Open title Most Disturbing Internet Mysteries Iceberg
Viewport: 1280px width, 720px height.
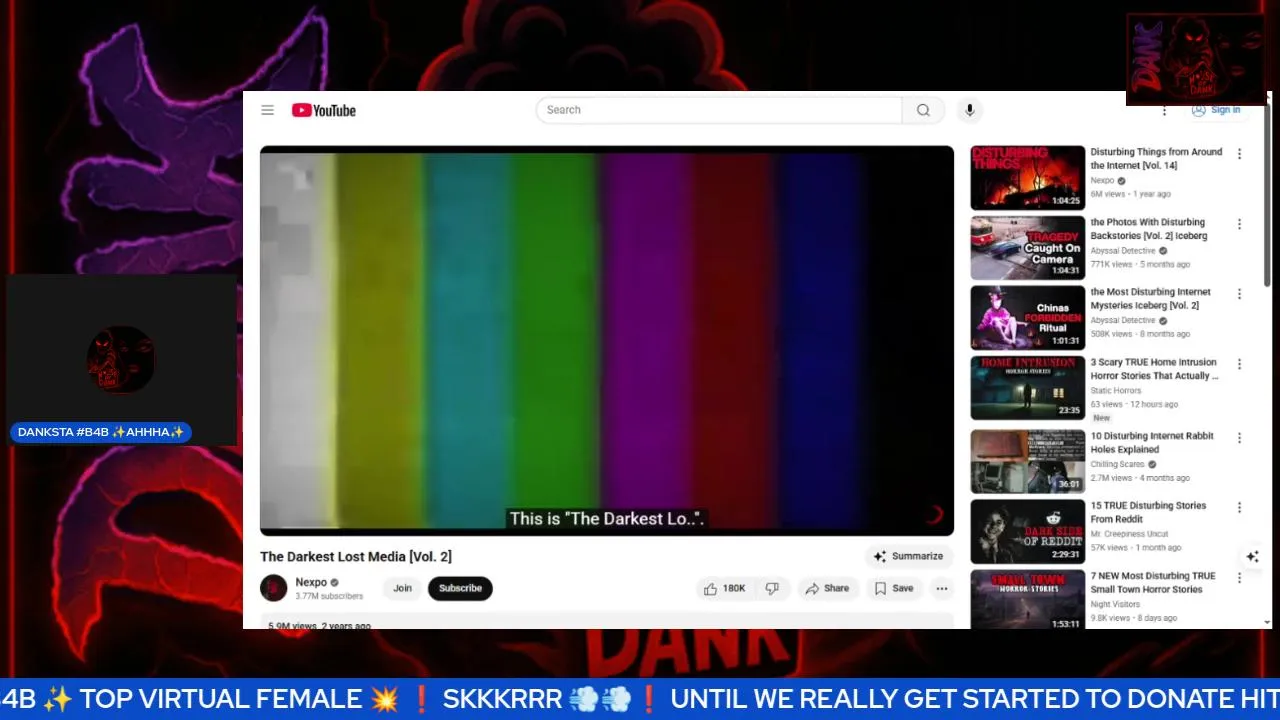click(x=1150, y=299)
